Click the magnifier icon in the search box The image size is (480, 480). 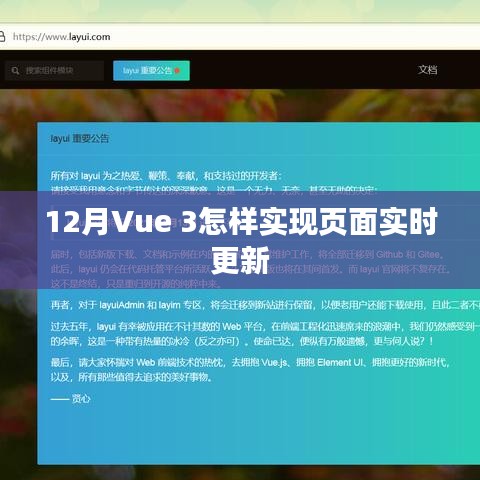(15, 71)
